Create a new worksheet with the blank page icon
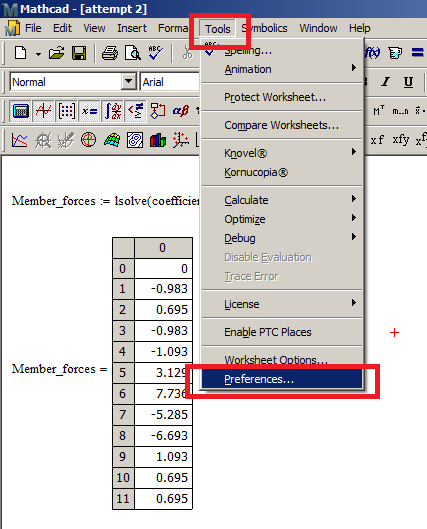 coord(21,53)
